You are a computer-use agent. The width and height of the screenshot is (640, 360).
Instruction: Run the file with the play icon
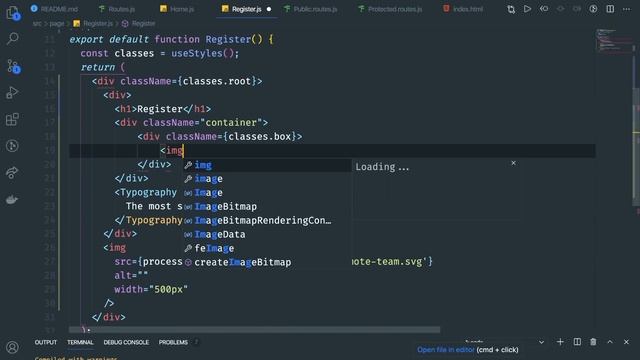[527, 9]
